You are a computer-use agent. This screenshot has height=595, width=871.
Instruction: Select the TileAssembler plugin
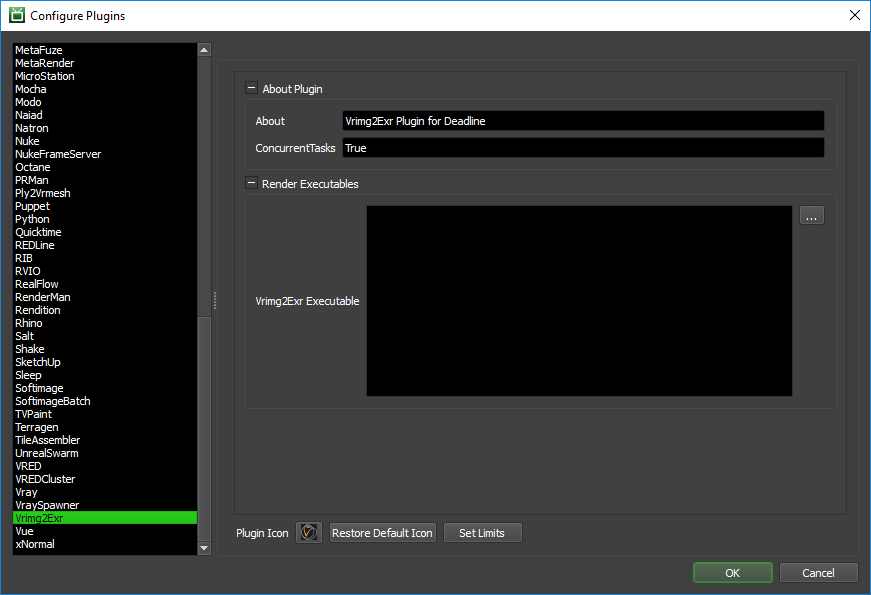click(47, 440)
